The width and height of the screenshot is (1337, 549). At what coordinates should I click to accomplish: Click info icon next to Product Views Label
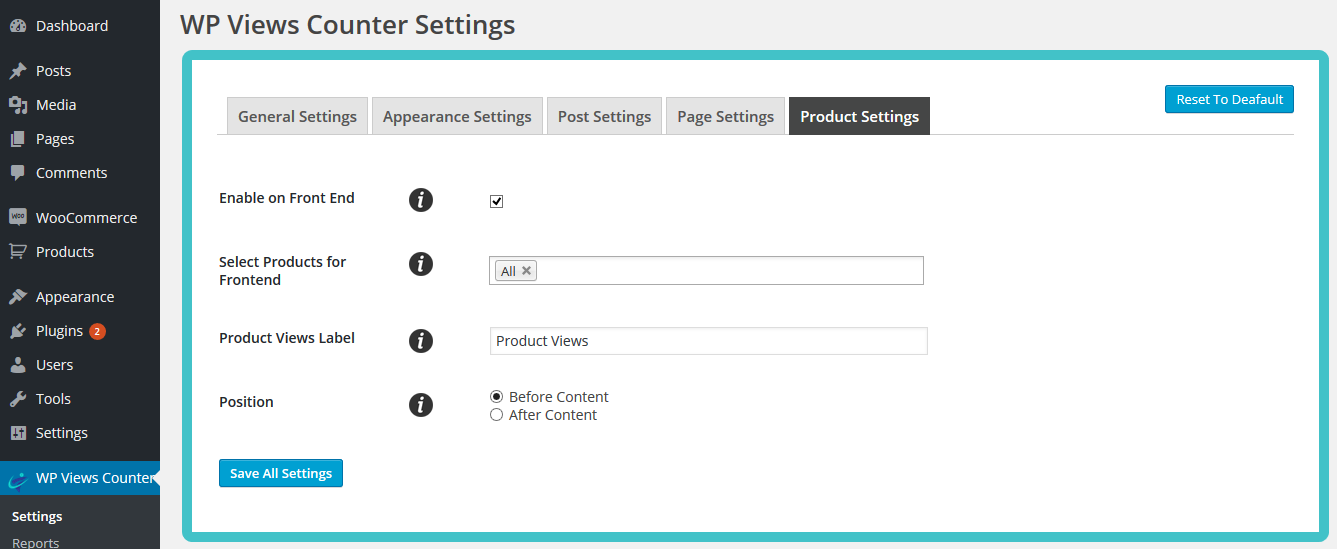(x=421, y=341)
